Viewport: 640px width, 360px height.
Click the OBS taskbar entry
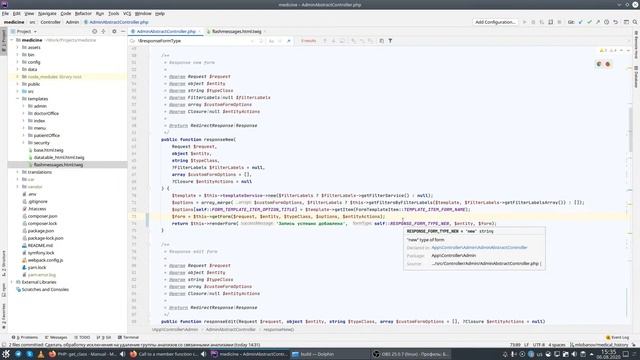(x=411, y=354)
